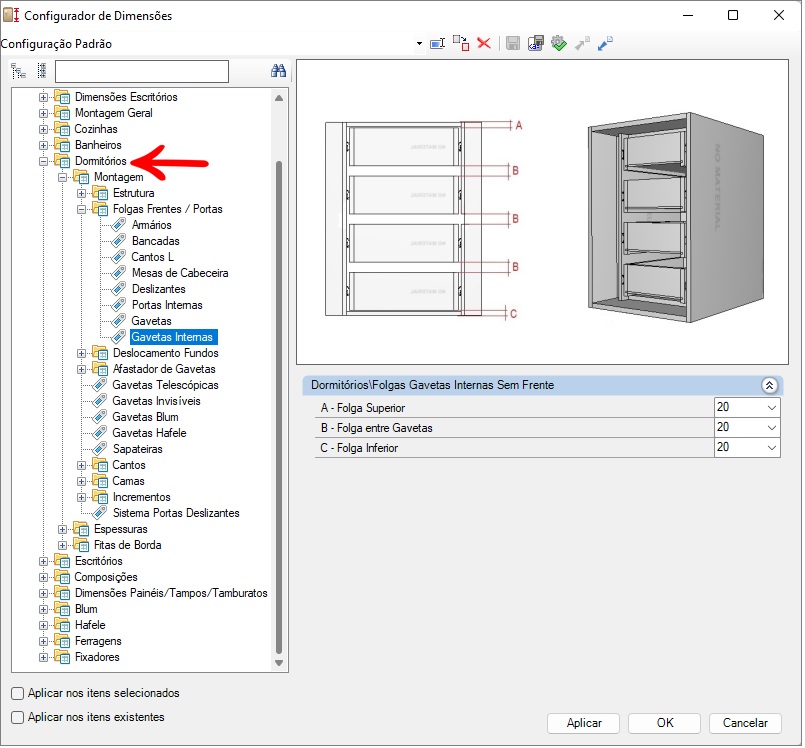Image resolution: width=805 pixels, height=748 pixels.
Task: Click the expand tree icon
Action: (x=18, y=71)
